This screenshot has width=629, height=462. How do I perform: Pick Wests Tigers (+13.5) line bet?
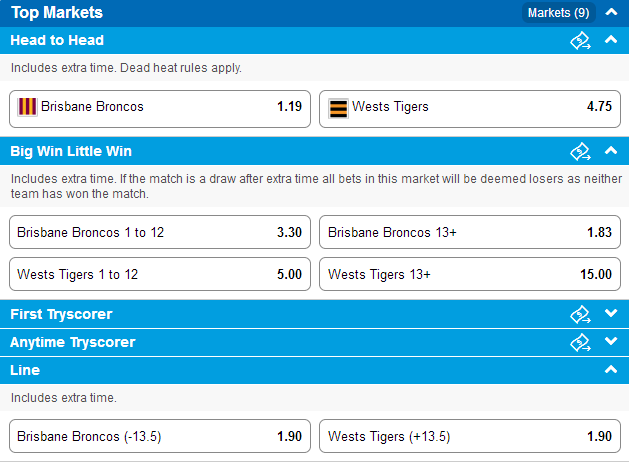(470, 436)
